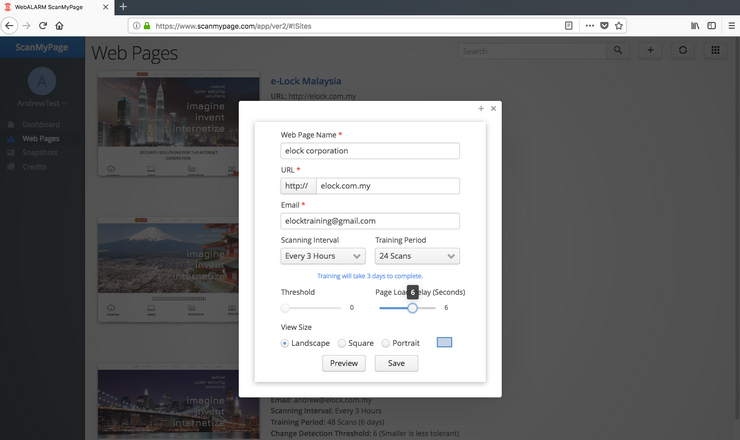Toggle Reader View in the address bar
The height and width of the screenshot is (440, 740).
pyautogui.click(x=569, y=25)
